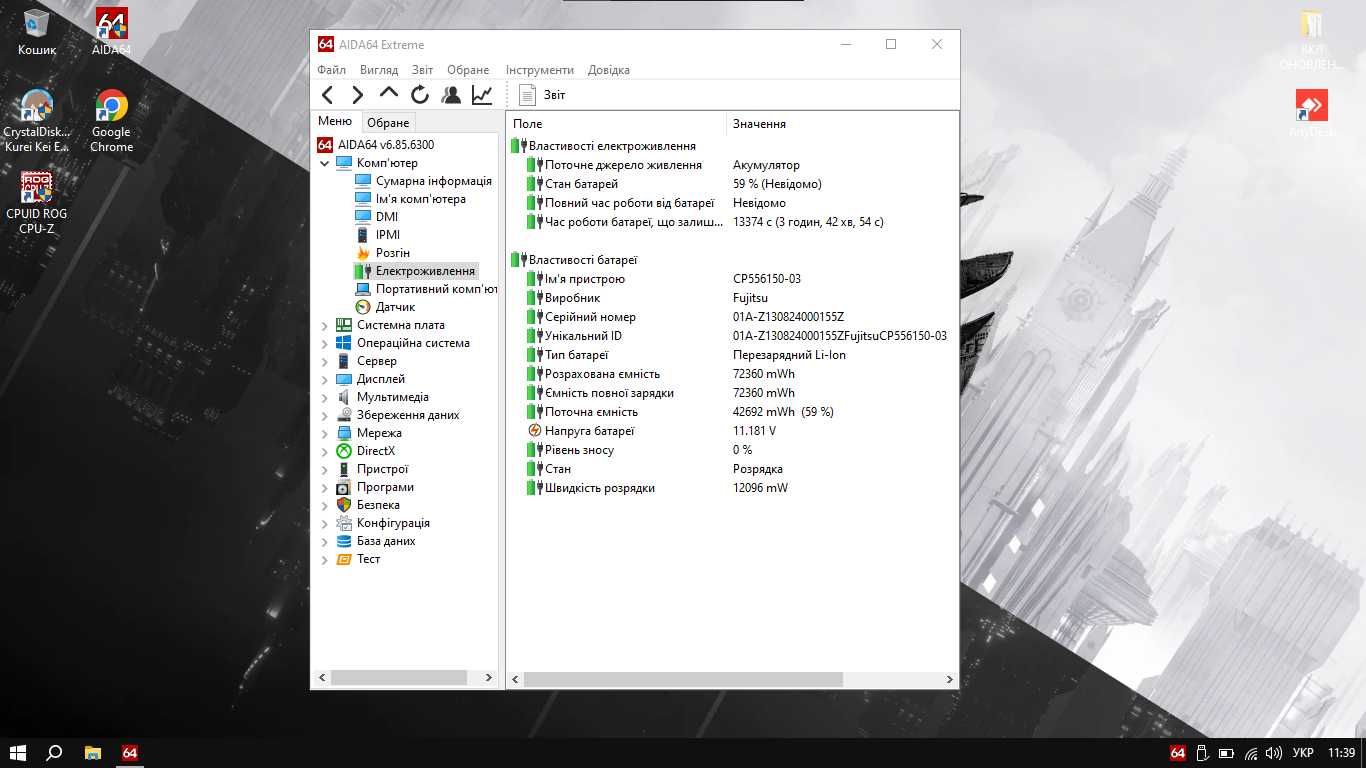
Task: Expand the Збереження даних node
Action: (x=324, y=415)
